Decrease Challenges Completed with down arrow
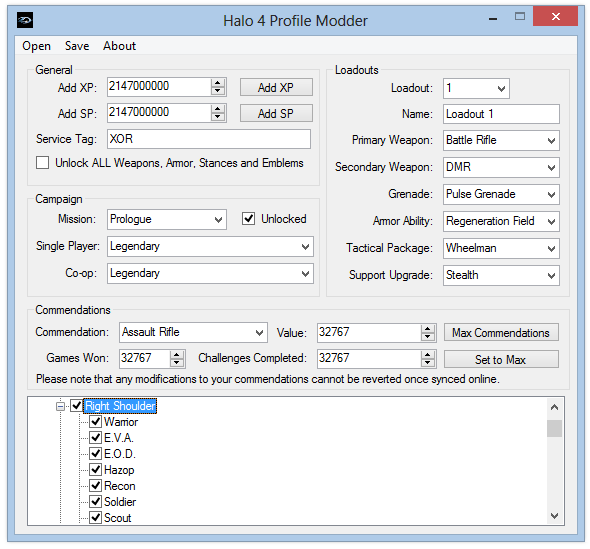590x549 pixels. tap(427, 363)
